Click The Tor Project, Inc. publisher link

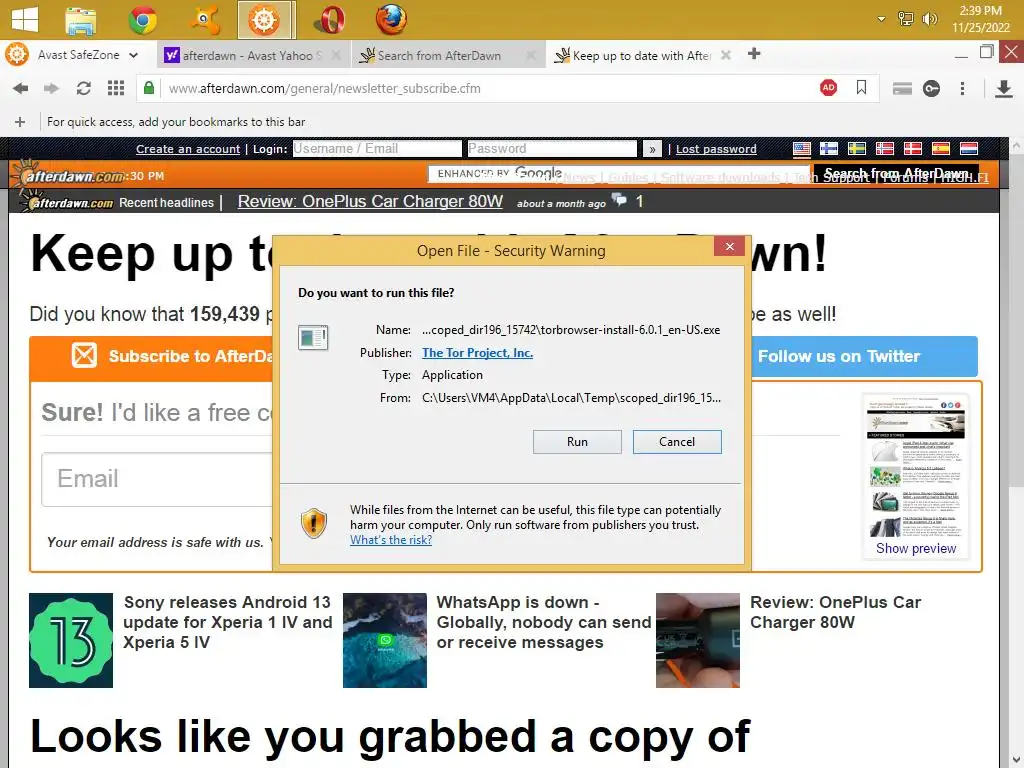(x=477, y=353)
